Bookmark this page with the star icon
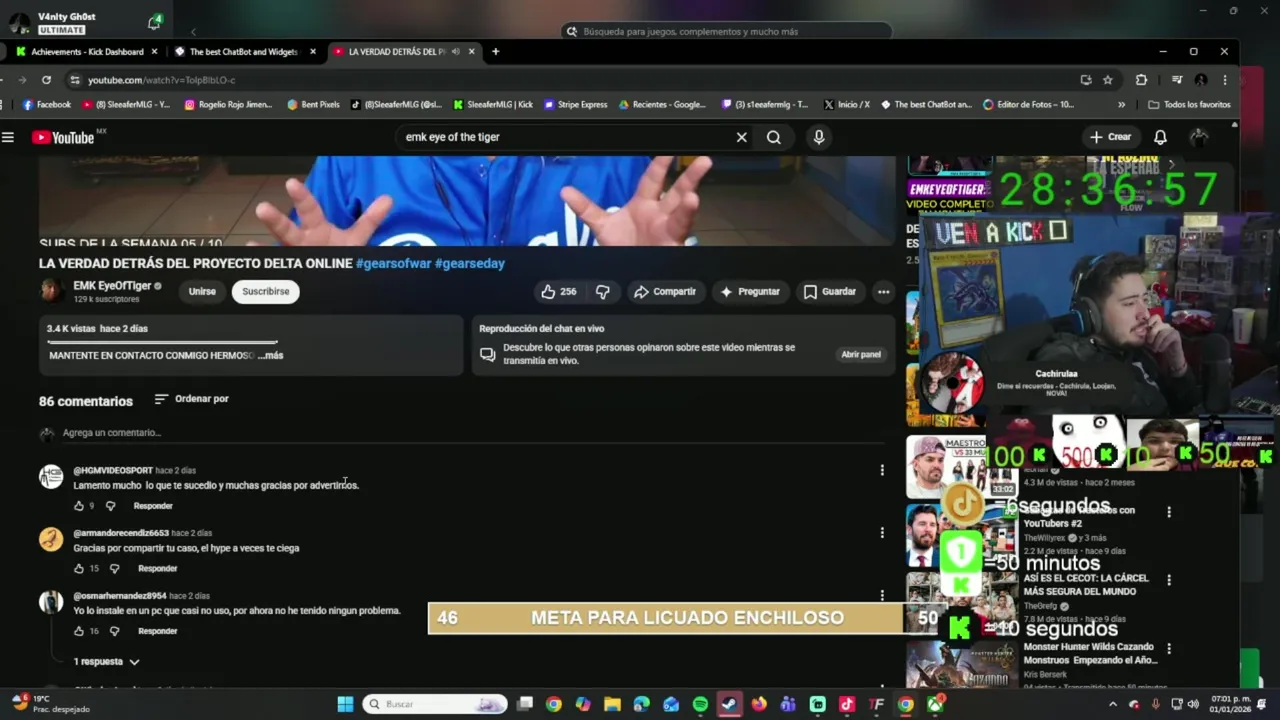 pos(1108,80)
